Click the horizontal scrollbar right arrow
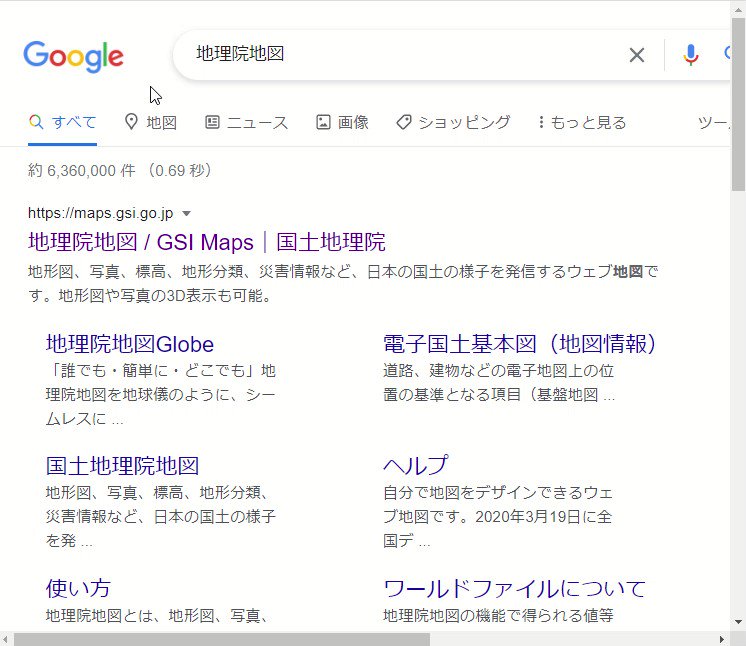The width and height of the screenshot is (746, 646). 722,639
